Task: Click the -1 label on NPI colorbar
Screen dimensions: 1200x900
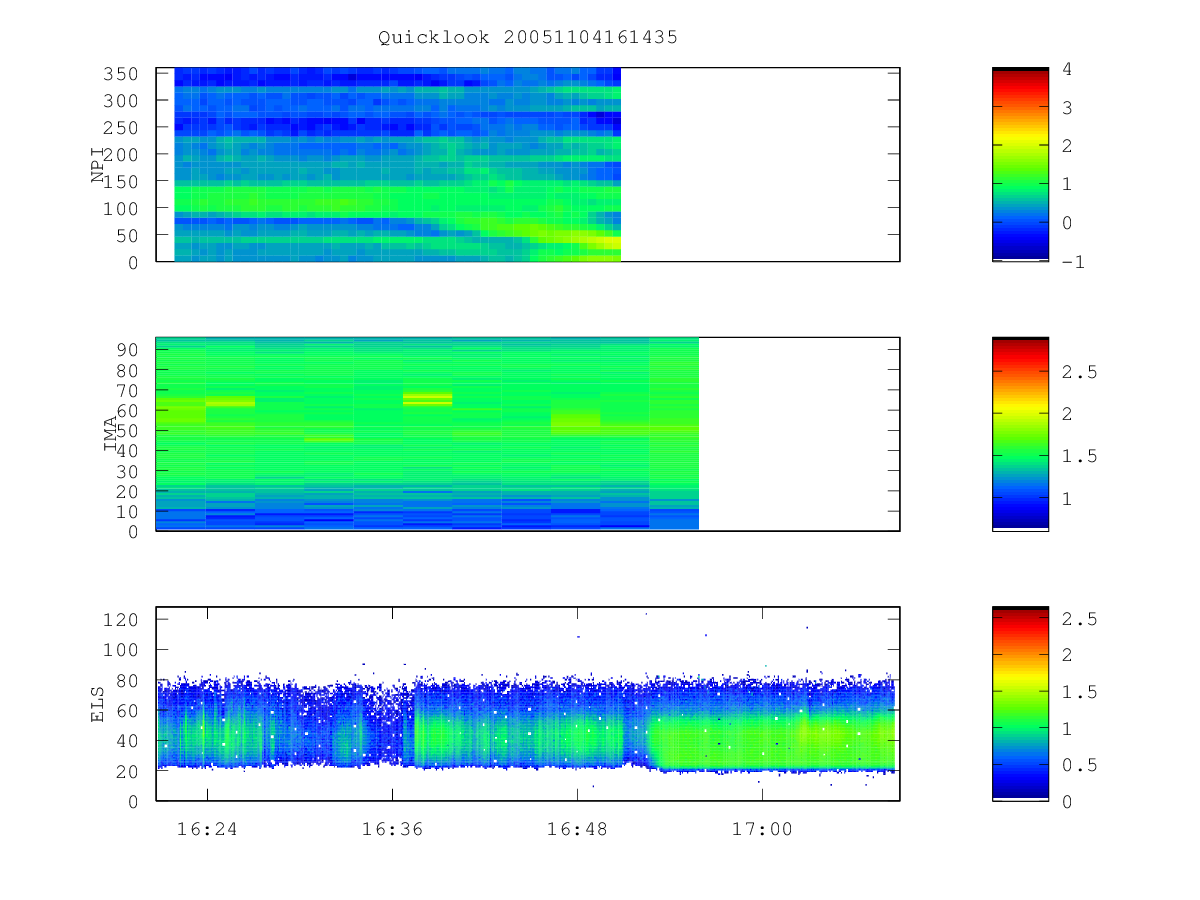Action: tap(1073, 262)
